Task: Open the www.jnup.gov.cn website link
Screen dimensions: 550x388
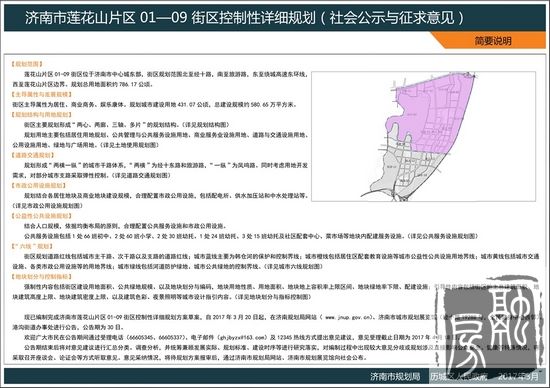Action: [x=348, y=317]
